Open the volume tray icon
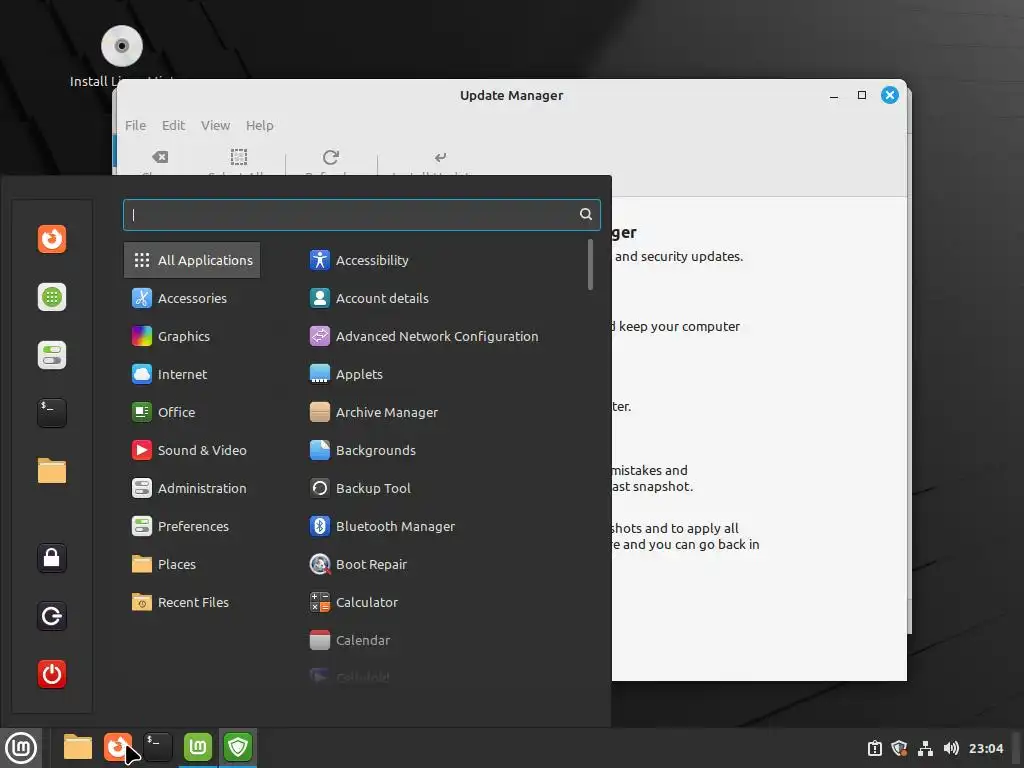 (951, 748)
